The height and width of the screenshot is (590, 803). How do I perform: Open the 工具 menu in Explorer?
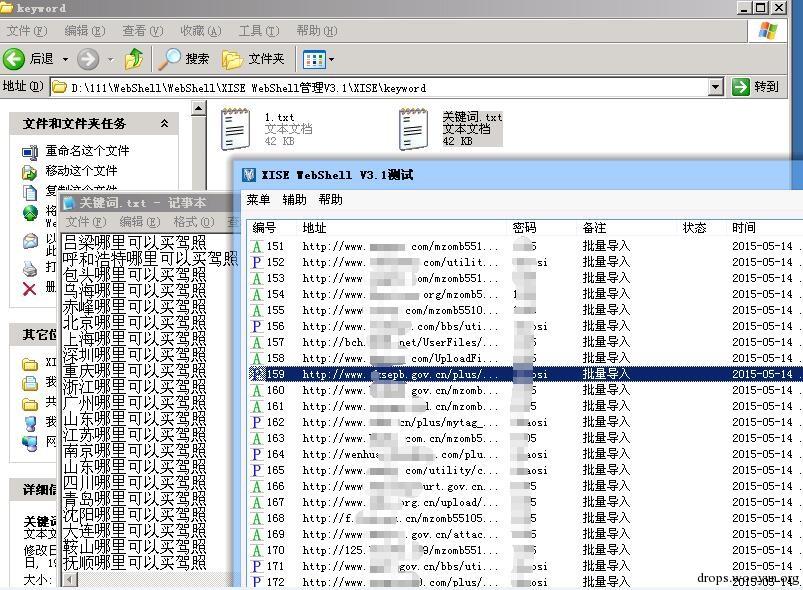[x=259, y=31]
